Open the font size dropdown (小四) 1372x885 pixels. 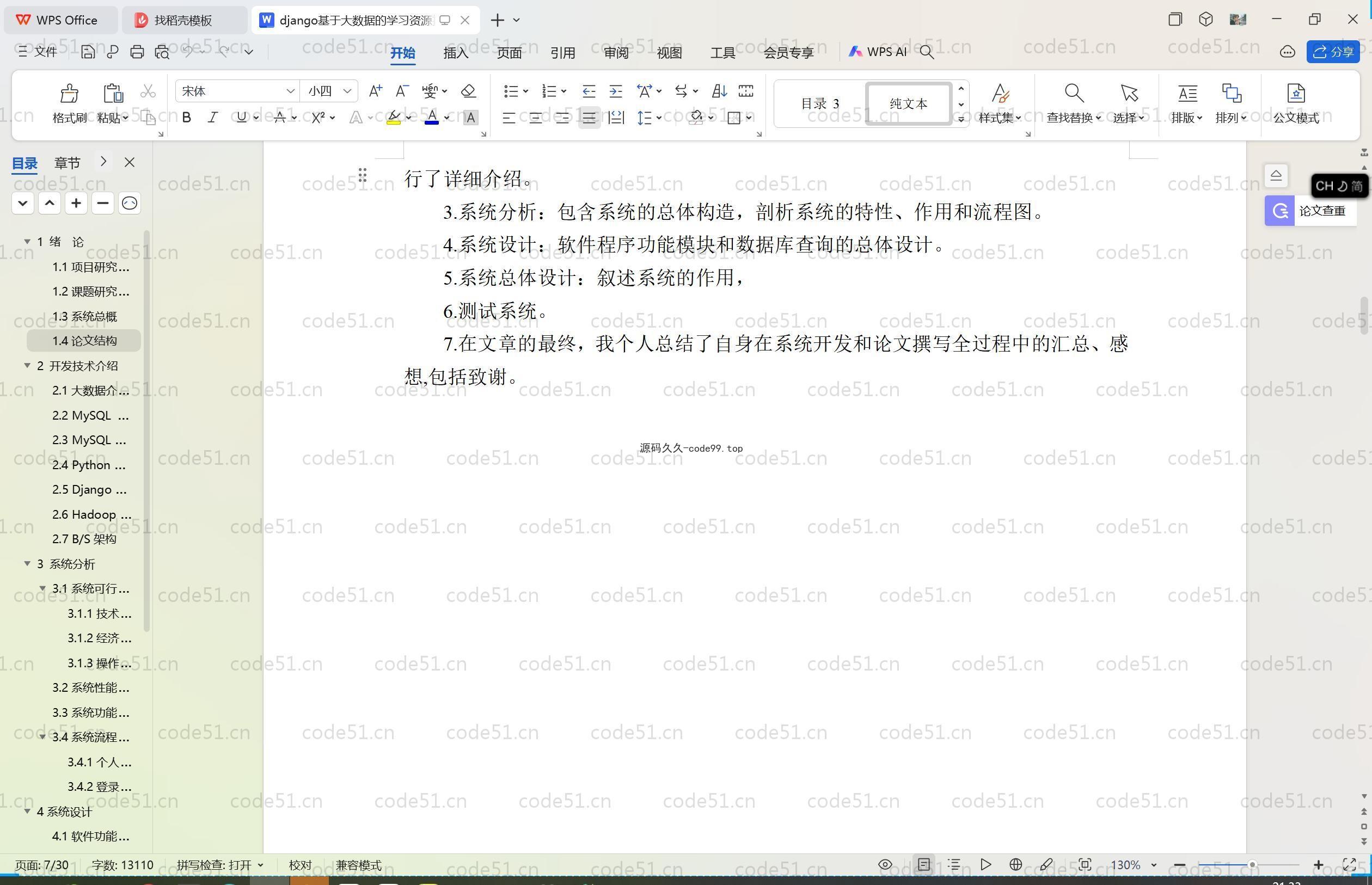coord(347,91)
